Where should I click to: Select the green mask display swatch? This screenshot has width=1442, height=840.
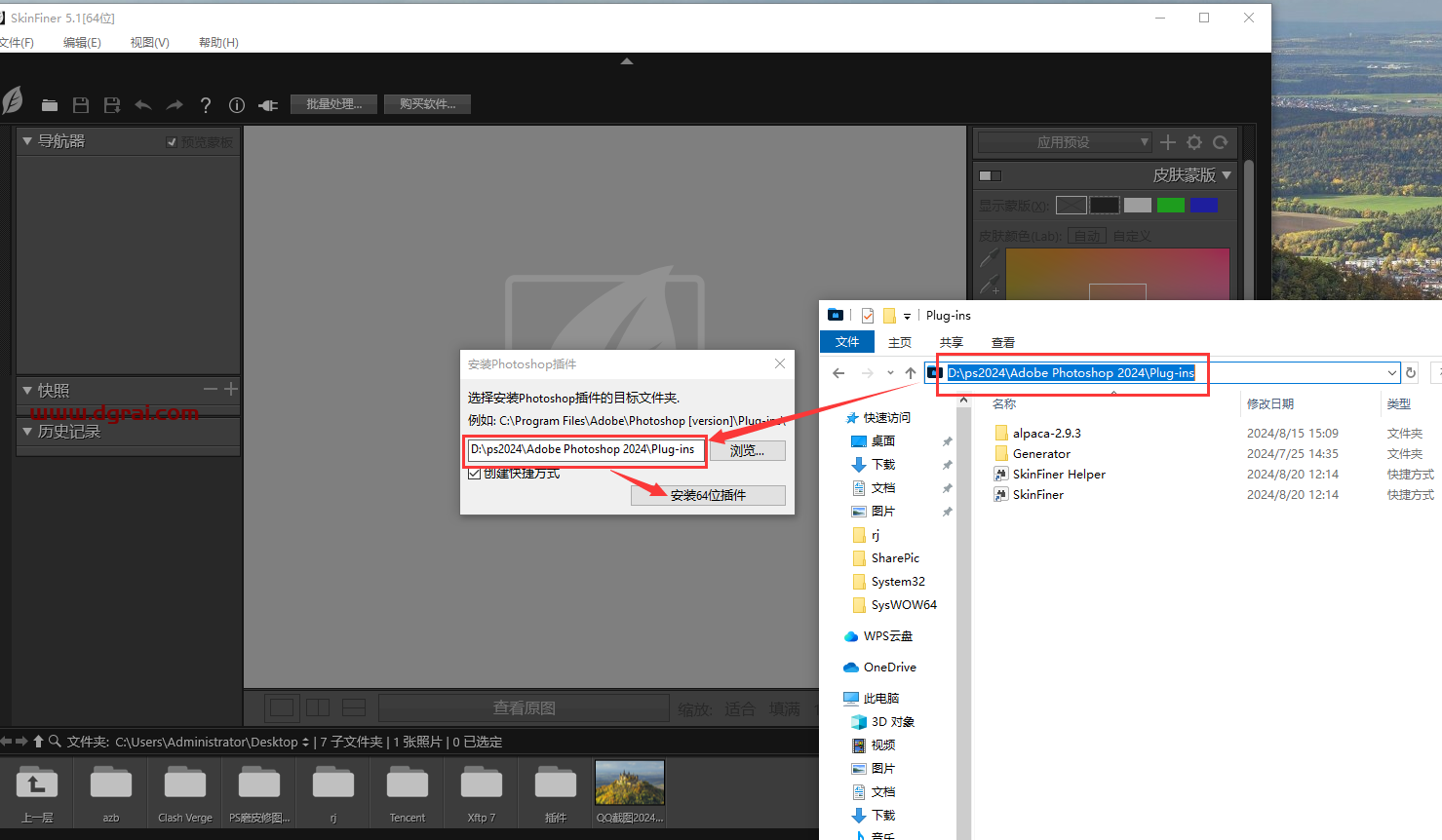(x=1170, y=205)
